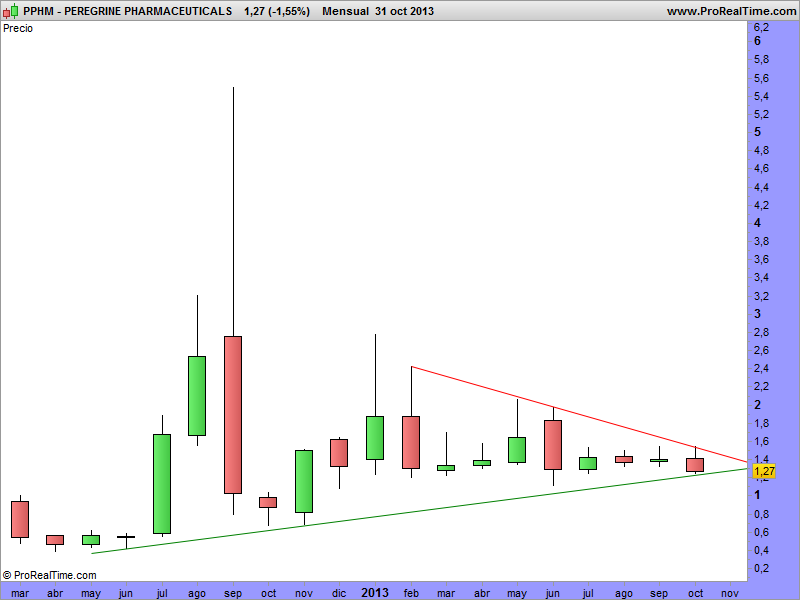Select the red descending trendline
The height and width of the screenshot is (600, 800).
click(579, 414)
